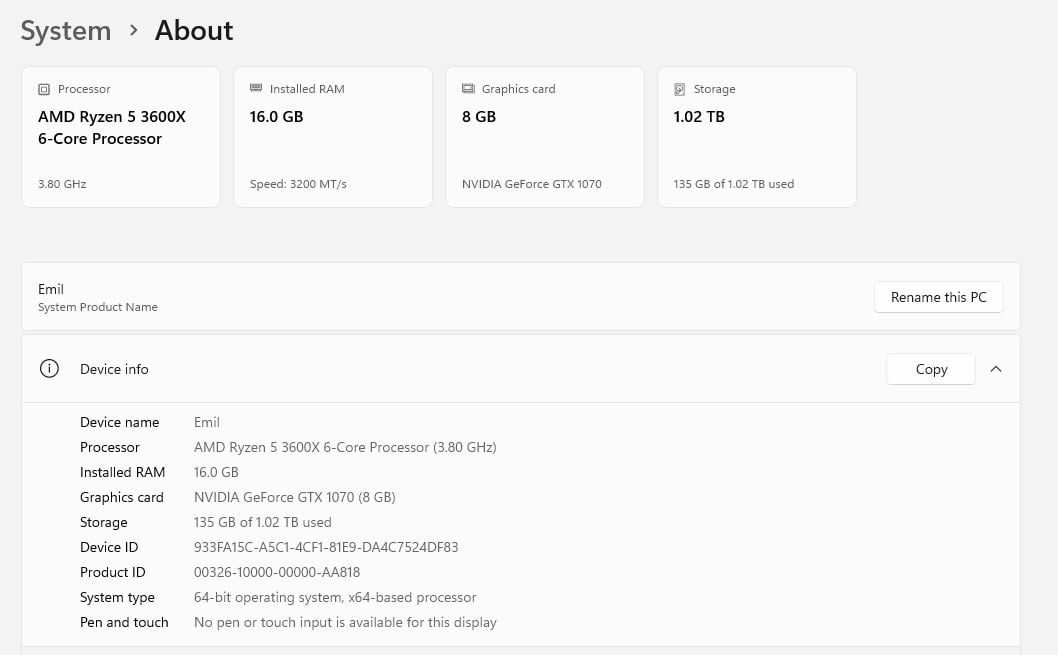
Task: Click Rename this PC button
Action: (x=939, y=297)
